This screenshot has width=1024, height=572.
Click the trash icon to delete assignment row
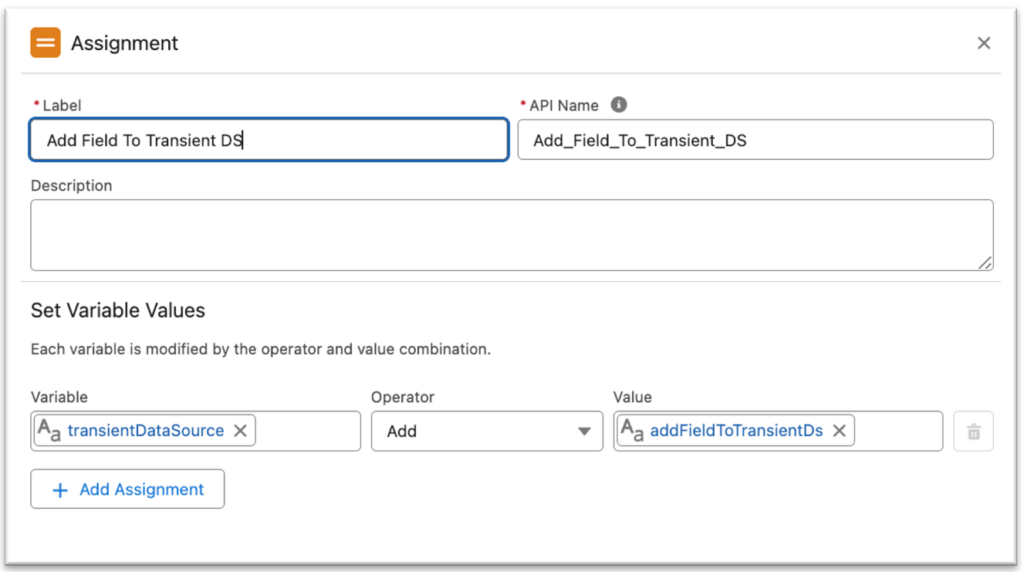973,432
